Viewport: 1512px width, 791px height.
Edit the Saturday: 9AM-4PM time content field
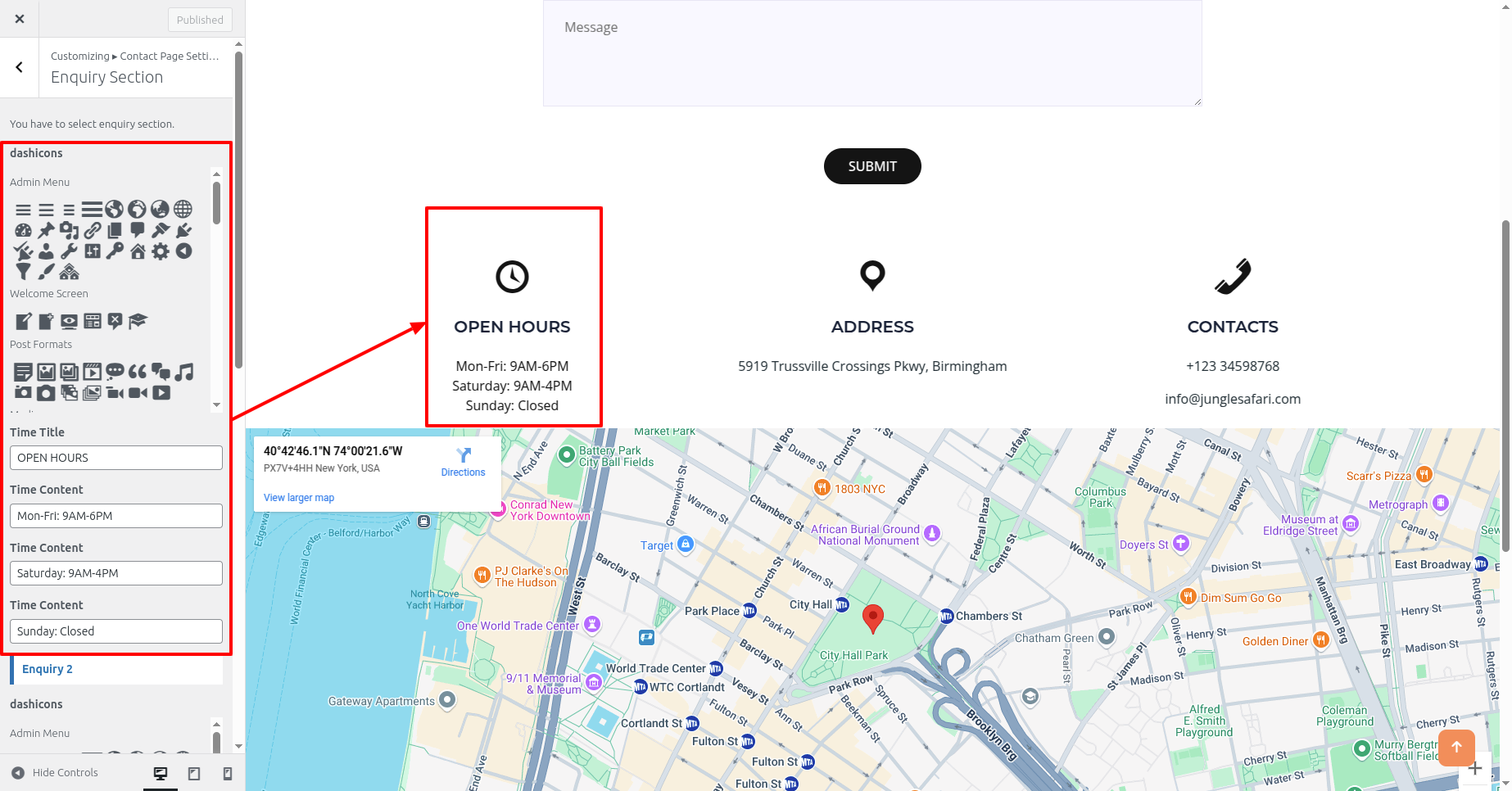116,573
